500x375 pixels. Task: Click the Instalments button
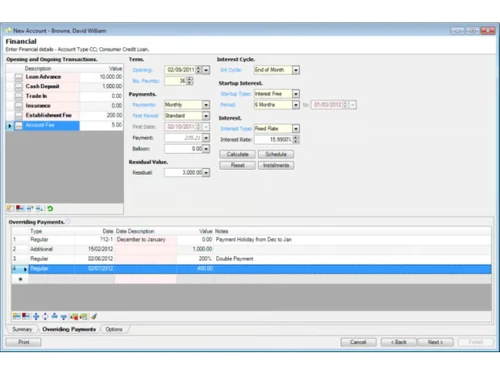[x=276, y=165]
